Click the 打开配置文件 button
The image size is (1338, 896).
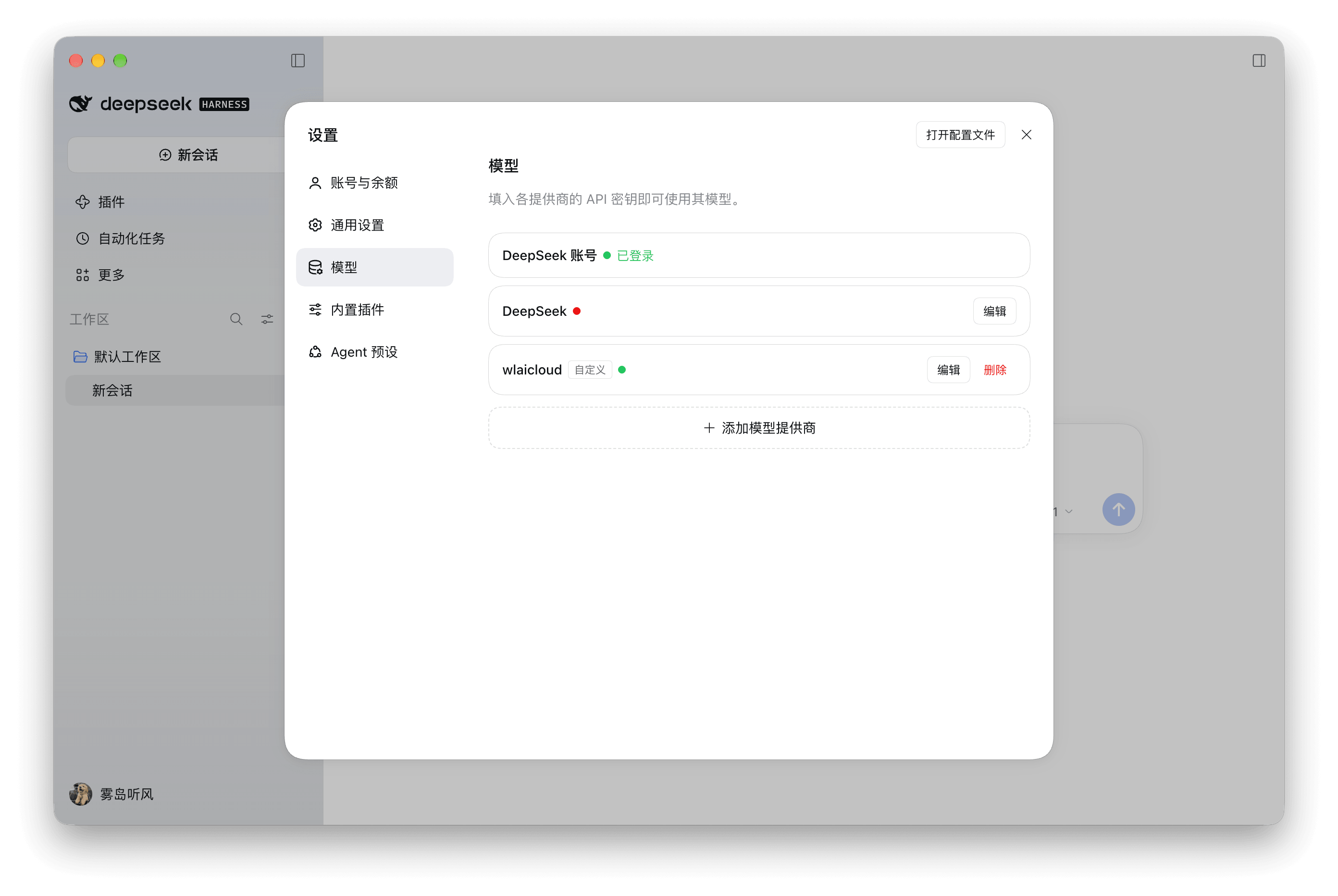click(x=960, y=135)
